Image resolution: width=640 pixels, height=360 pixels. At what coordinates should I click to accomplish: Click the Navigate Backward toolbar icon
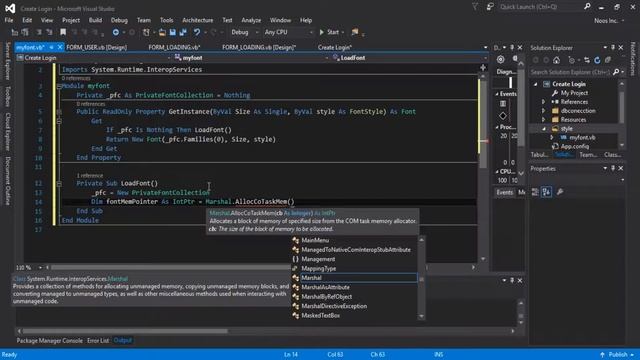116,32
